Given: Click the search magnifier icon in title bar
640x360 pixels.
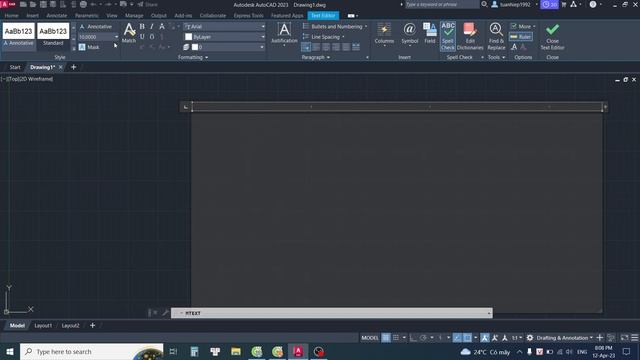Looking at the screenshot, I should click(x=484, y=4).
